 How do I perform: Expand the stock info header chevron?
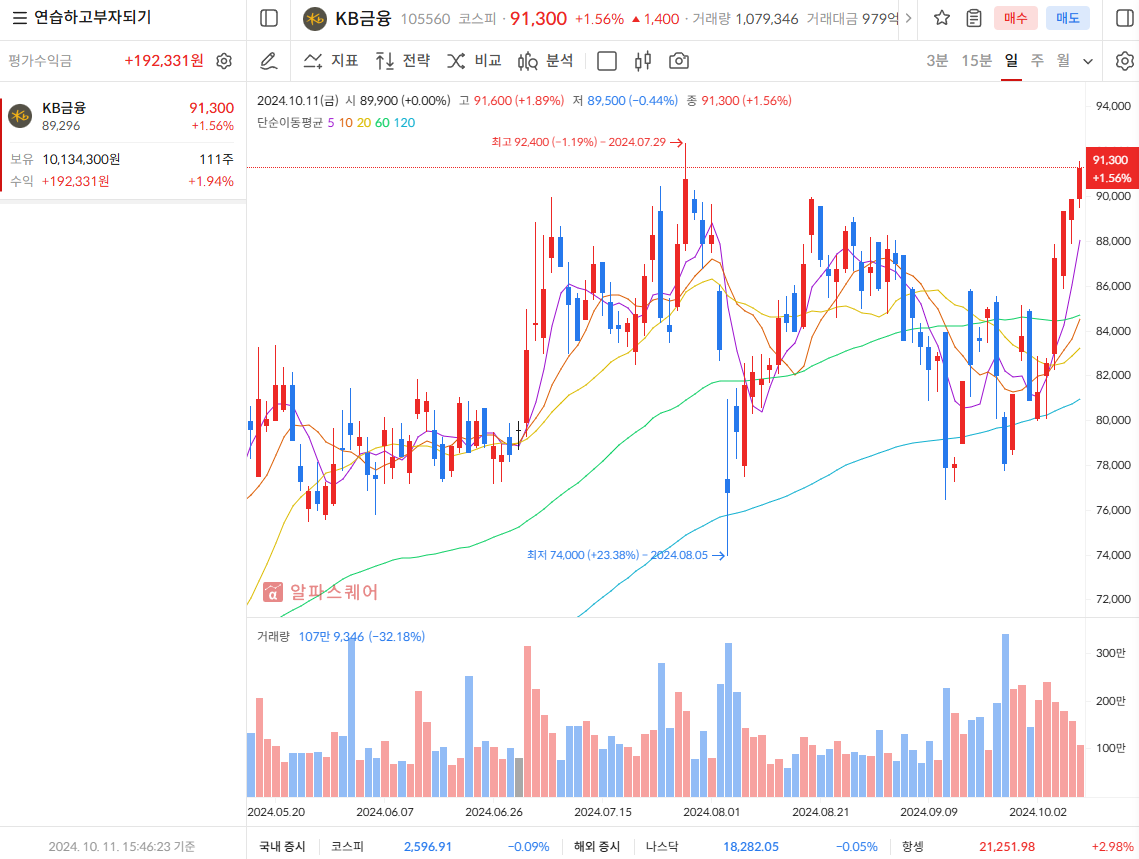pyautogui.click(x=908, y=18)
